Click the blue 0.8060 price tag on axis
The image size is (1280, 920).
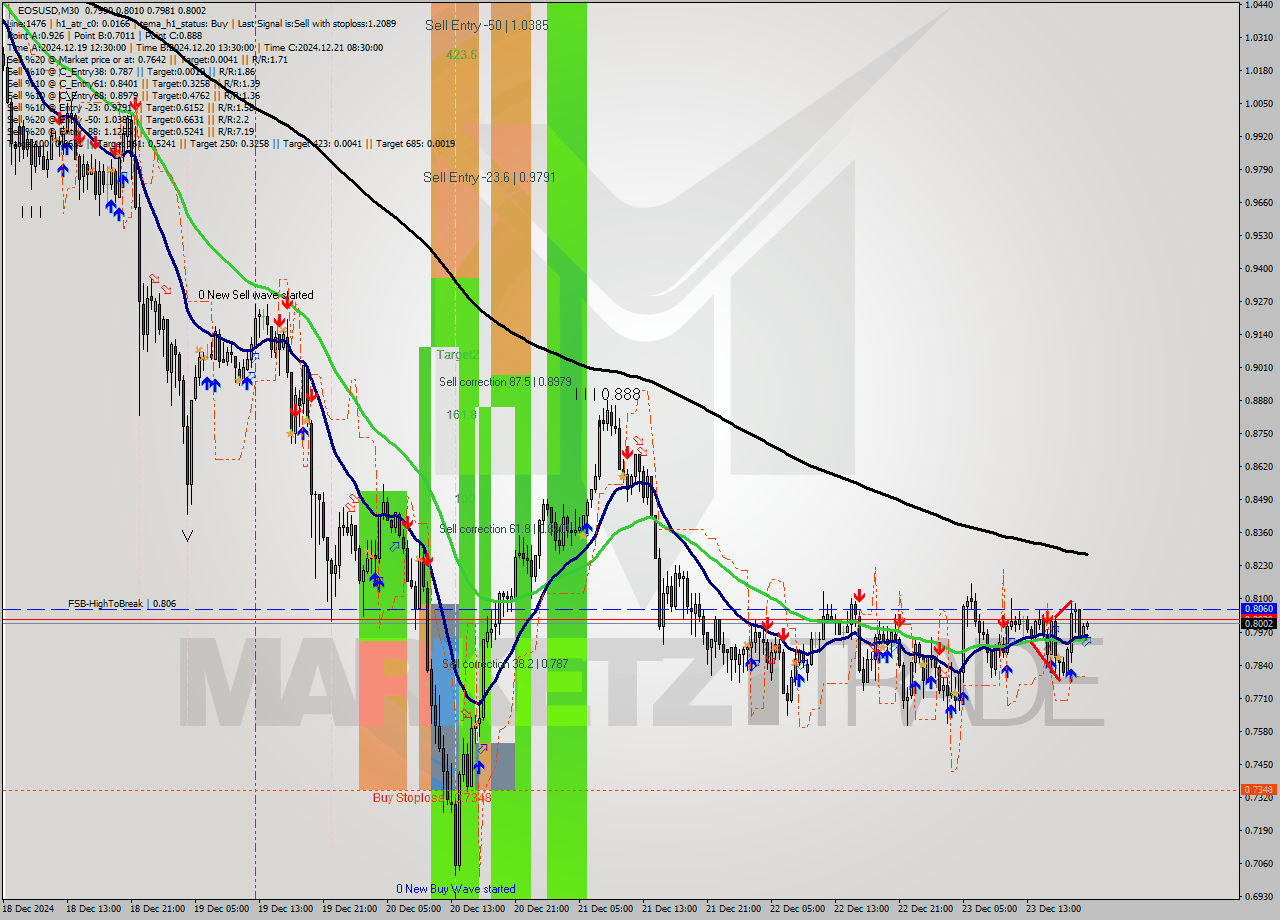1258,608
